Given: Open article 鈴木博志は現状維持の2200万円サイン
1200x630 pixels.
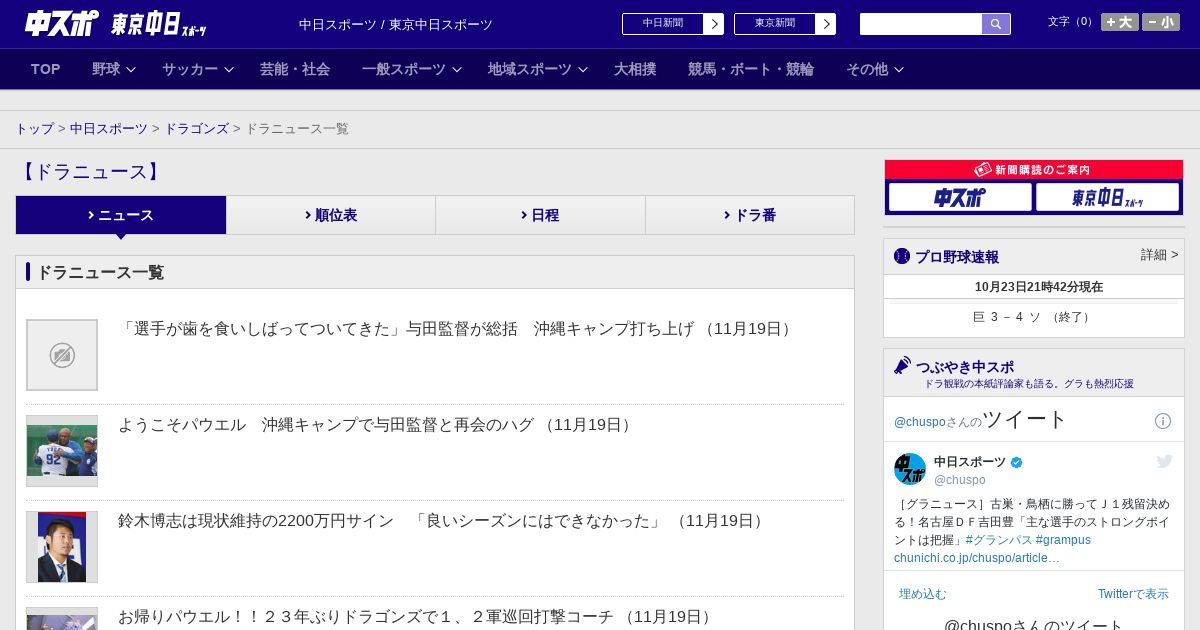Looking at the screenshot, I should click(443, 521).
